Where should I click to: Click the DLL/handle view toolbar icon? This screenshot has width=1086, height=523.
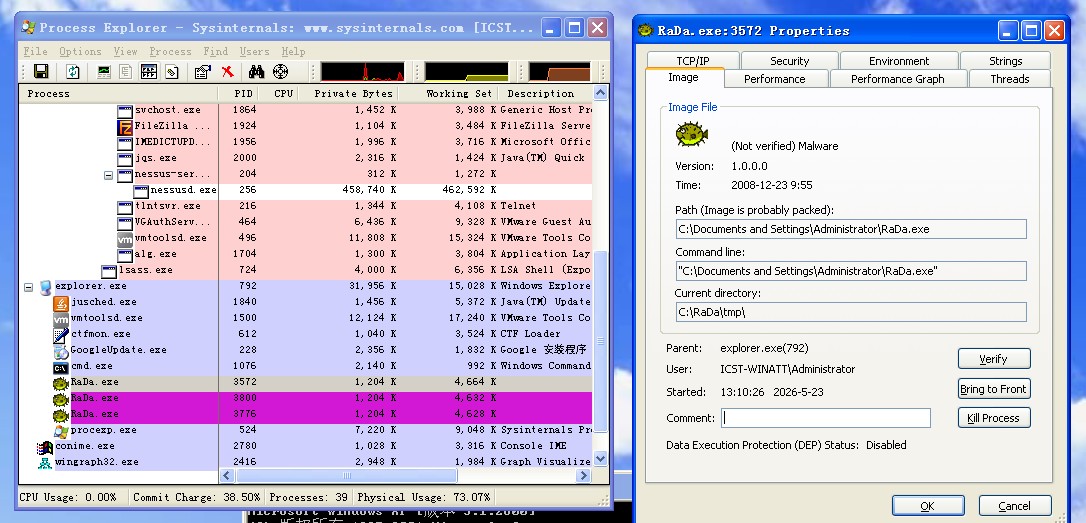point(172,71)
